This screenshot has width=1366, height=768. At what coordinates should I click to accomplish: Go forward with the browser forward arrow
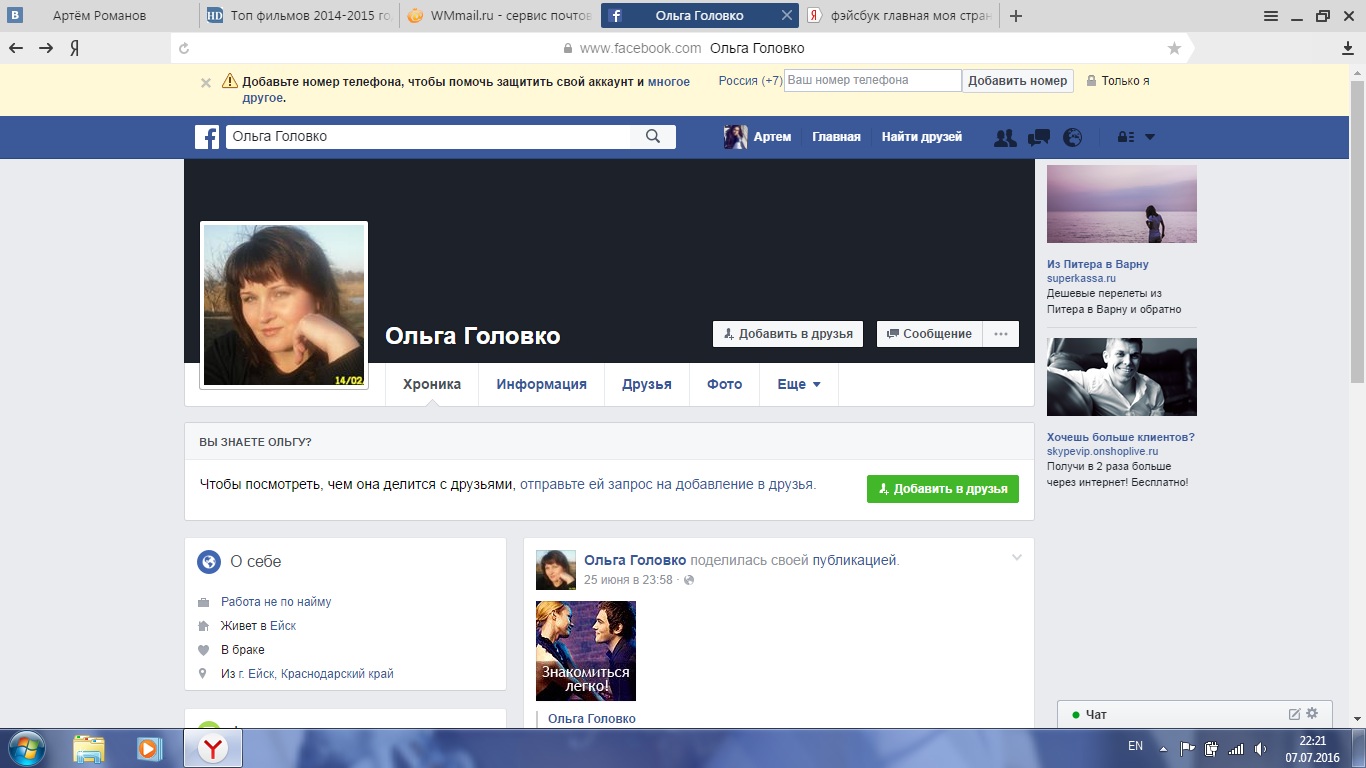coord(46,48)
